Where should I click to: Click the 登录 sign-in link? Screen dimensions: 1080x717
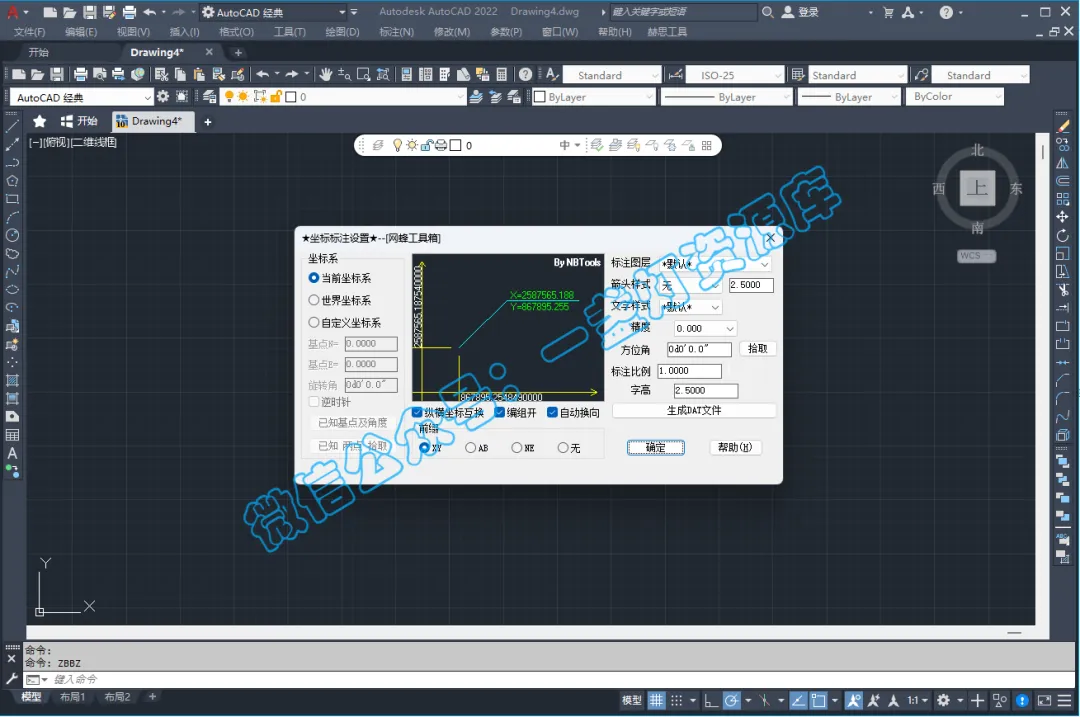[x=808, y=12]
